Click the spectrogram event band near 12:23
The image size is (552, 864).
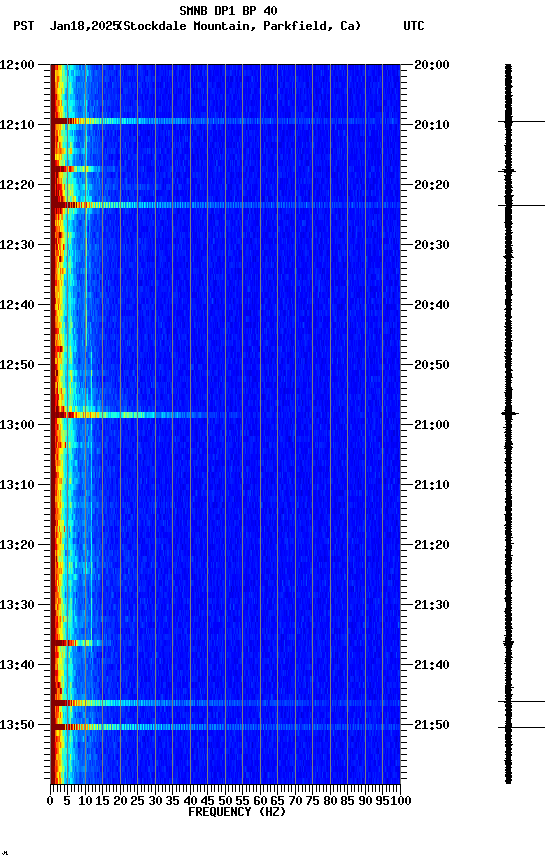[x=225, y=205]
